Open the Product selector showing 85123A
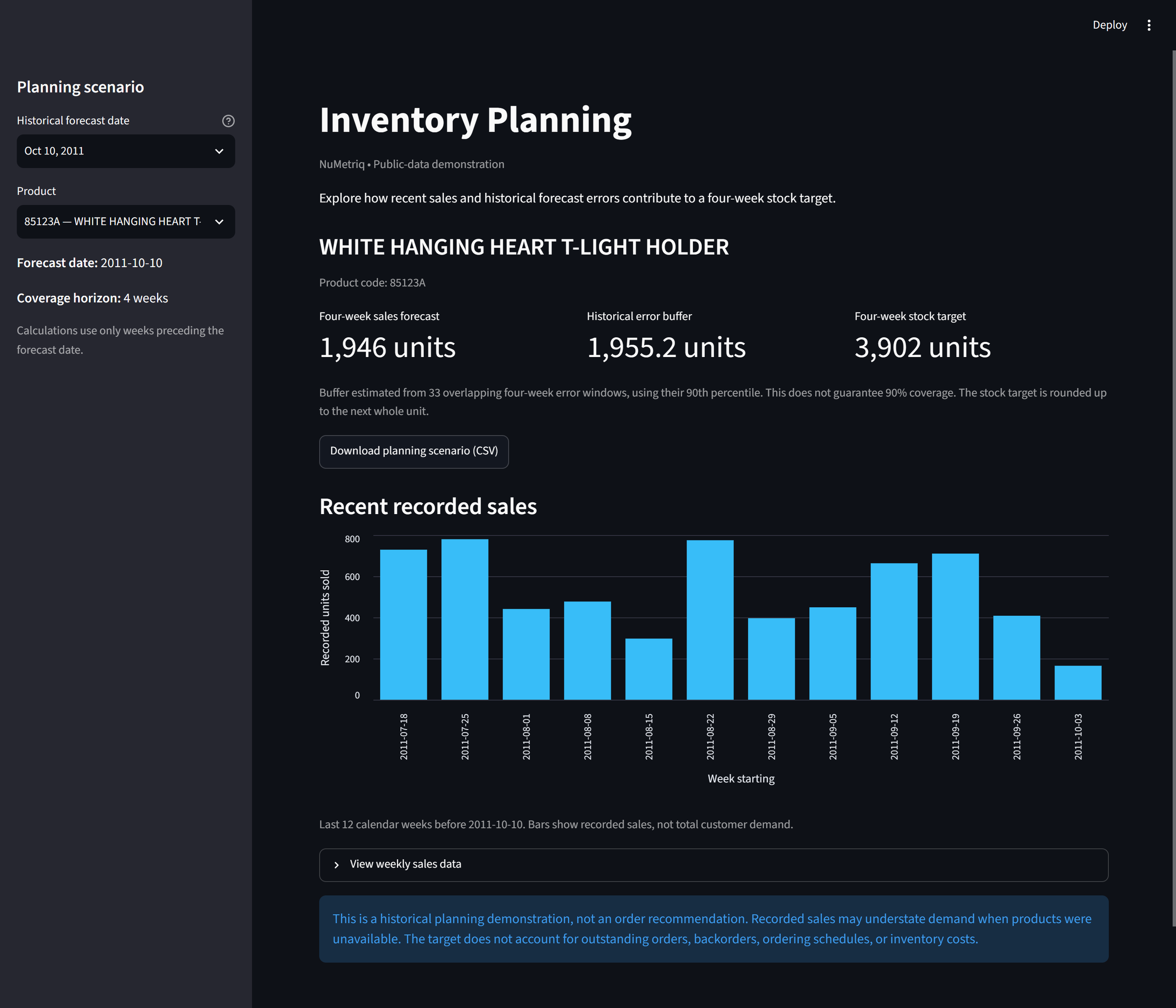Viewport: 1176px width, 1008px height. (126, 222)
